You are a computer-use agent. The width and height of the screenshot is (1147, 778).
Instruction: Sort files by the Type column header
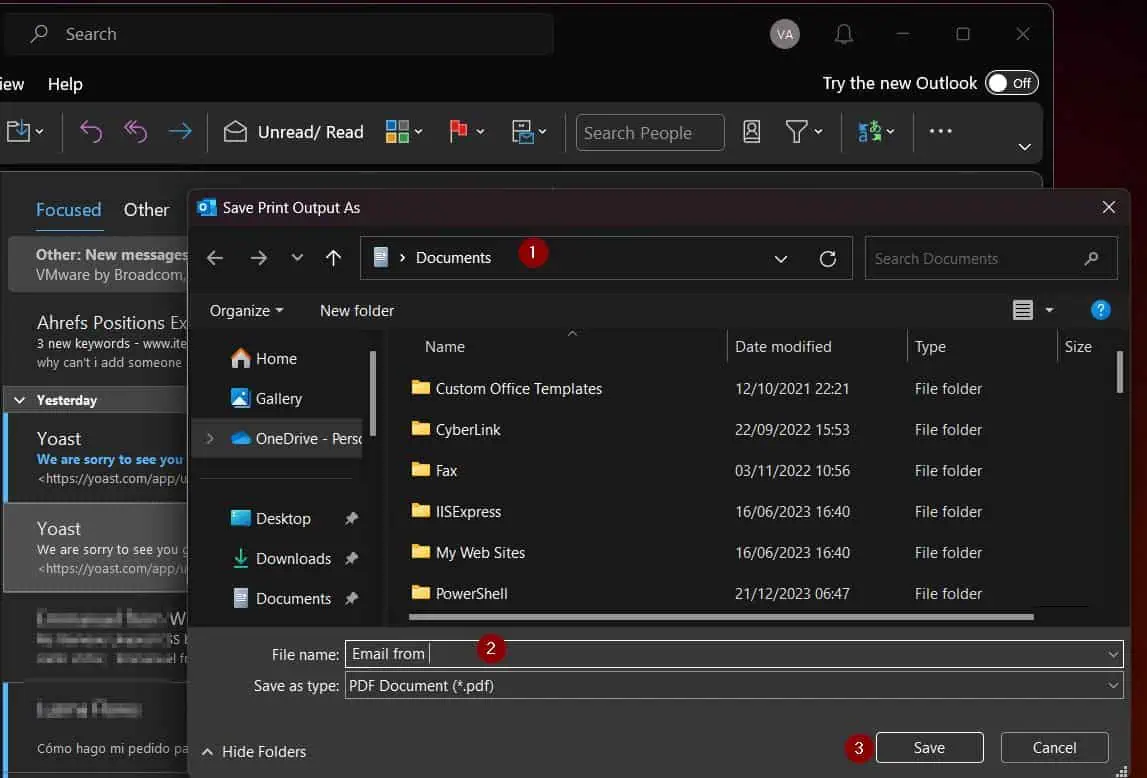pyautogui.click(x=930, y=347)
